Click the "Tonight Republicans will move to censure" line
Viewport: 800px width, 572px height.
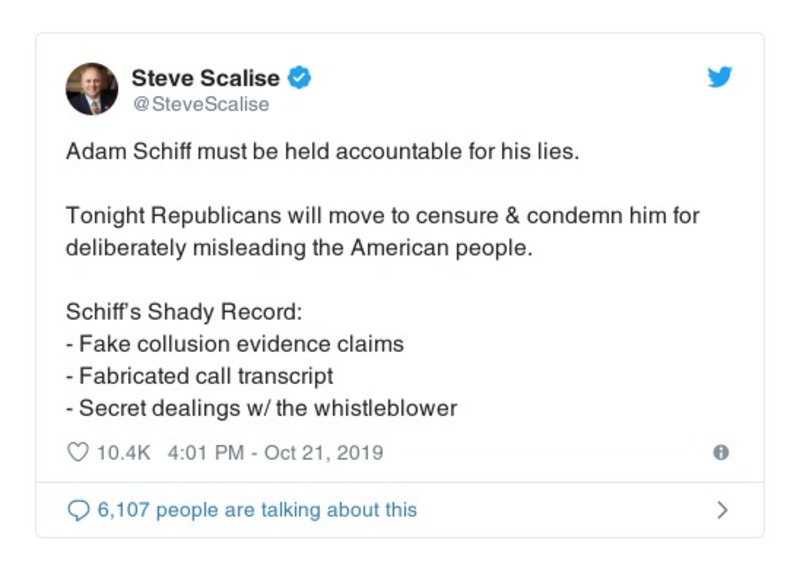(x=382, y=216)
